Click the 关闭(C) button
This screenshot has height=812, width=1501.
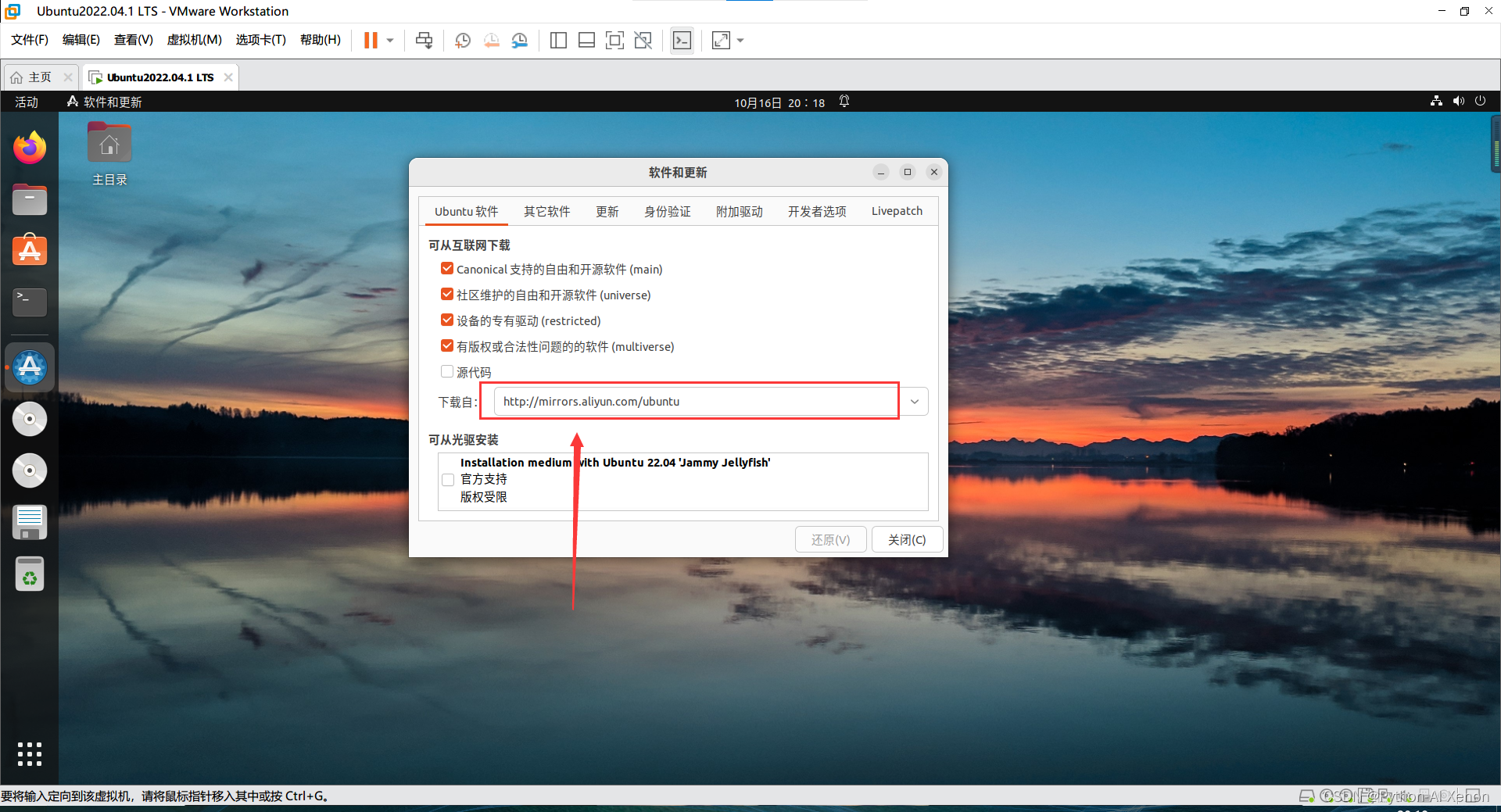907,540
